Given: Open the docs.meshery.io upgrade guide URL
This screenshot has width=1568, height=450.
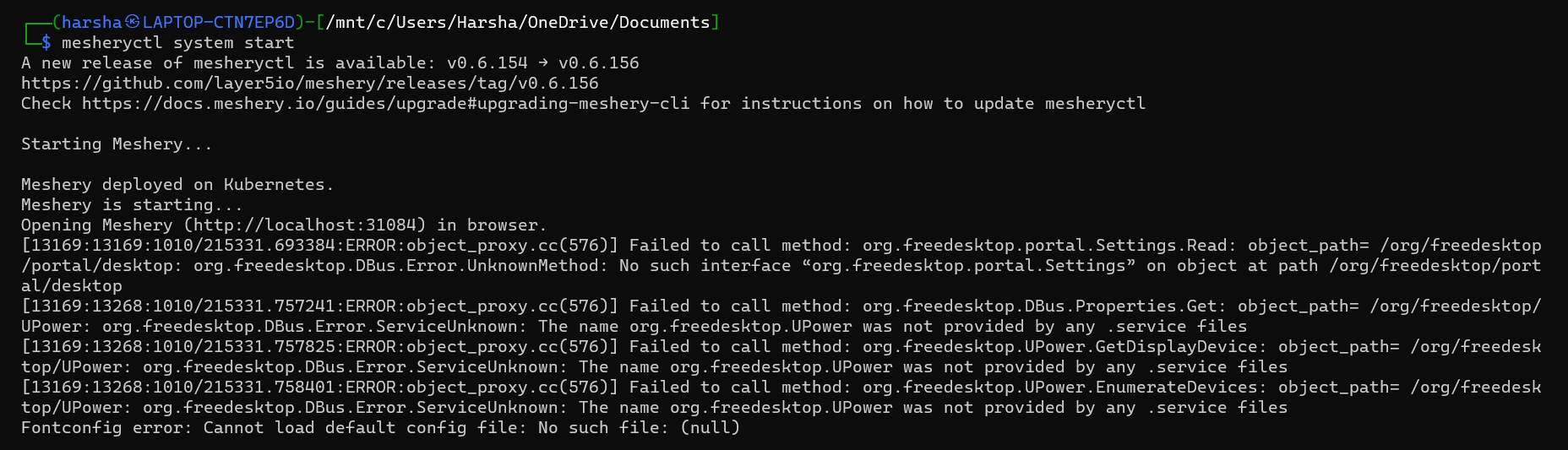Looking at the screenshot, I should [386, 104].
